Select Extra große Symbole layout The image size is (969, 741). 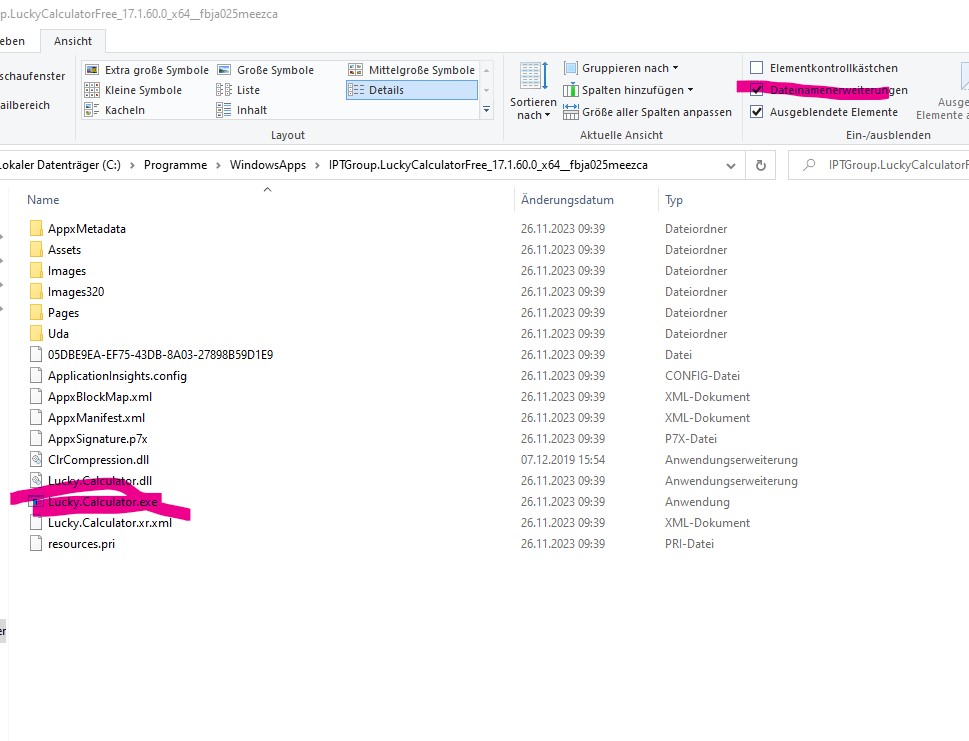click(147, 70)
